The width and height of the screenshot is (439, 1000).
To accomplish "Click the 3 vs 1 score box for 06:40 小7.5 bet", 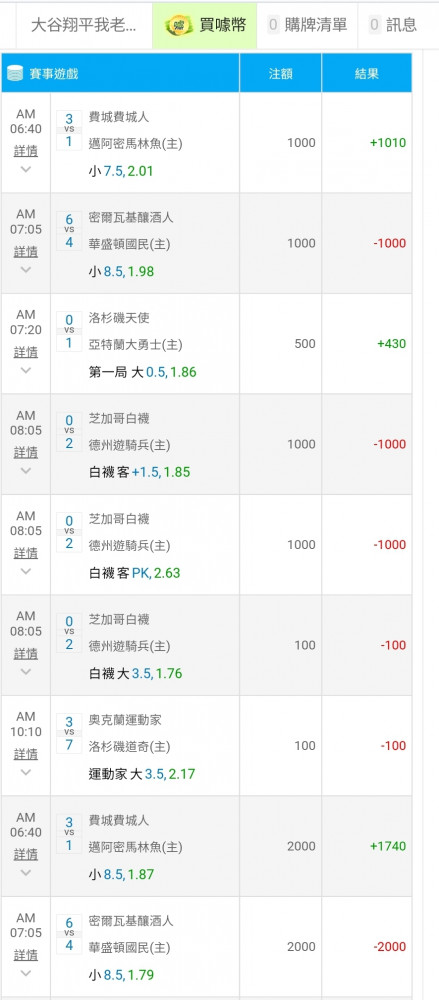I will (x=69, y=130).
